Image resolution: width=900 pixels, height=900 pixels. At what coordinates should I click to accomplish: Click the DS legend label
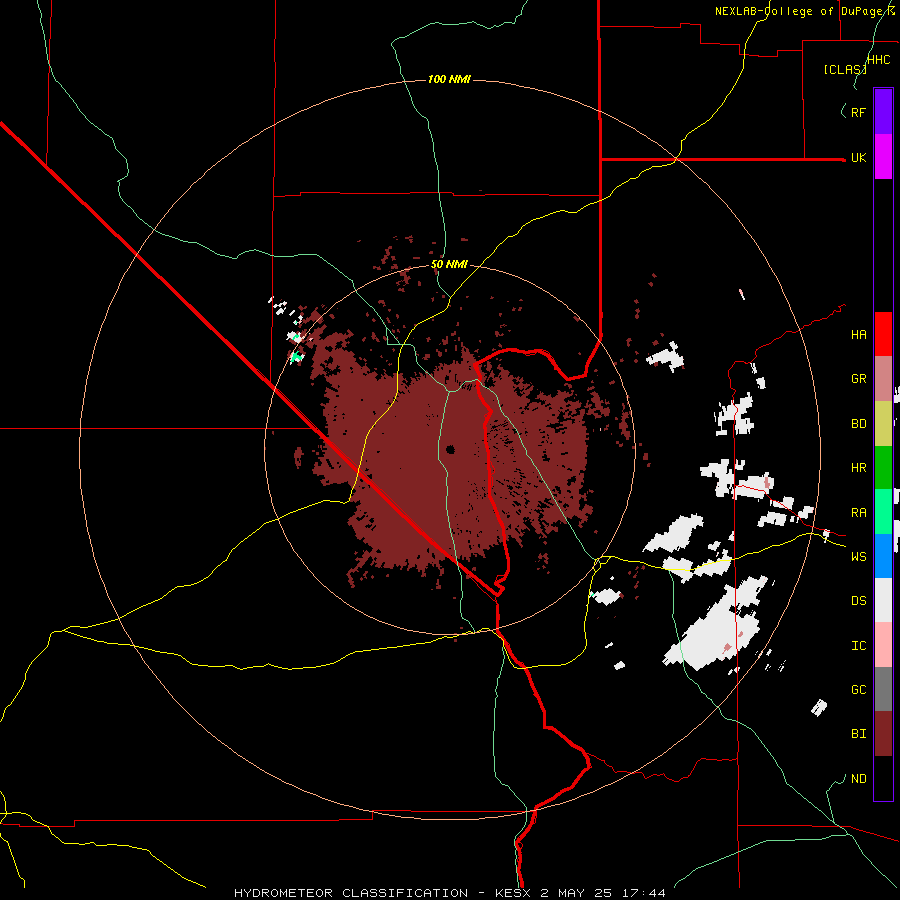coord(858,601)
